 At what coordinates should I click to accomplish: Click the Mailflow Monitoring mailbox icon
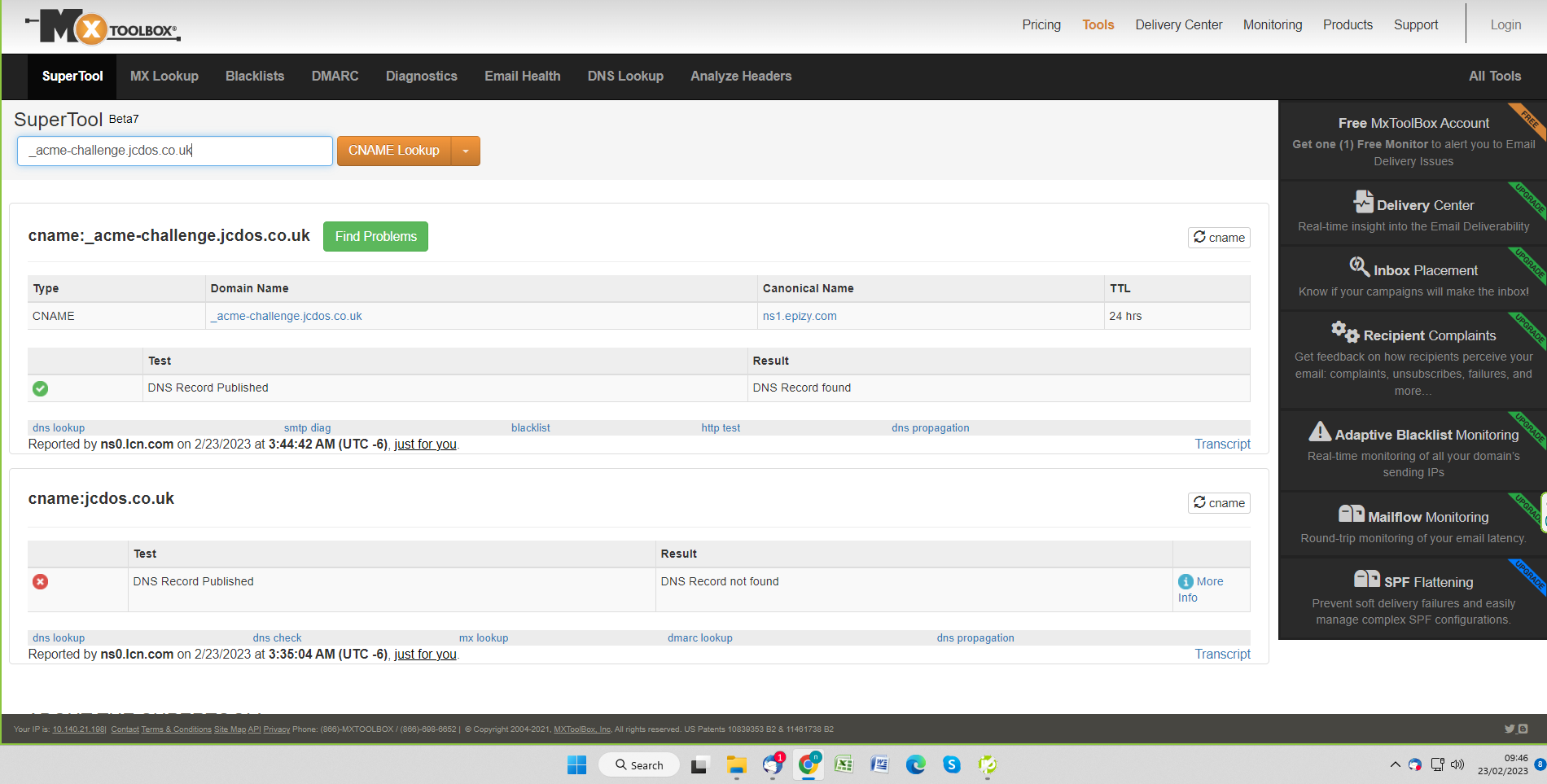pyautogui.click(x=1351, y=514)
